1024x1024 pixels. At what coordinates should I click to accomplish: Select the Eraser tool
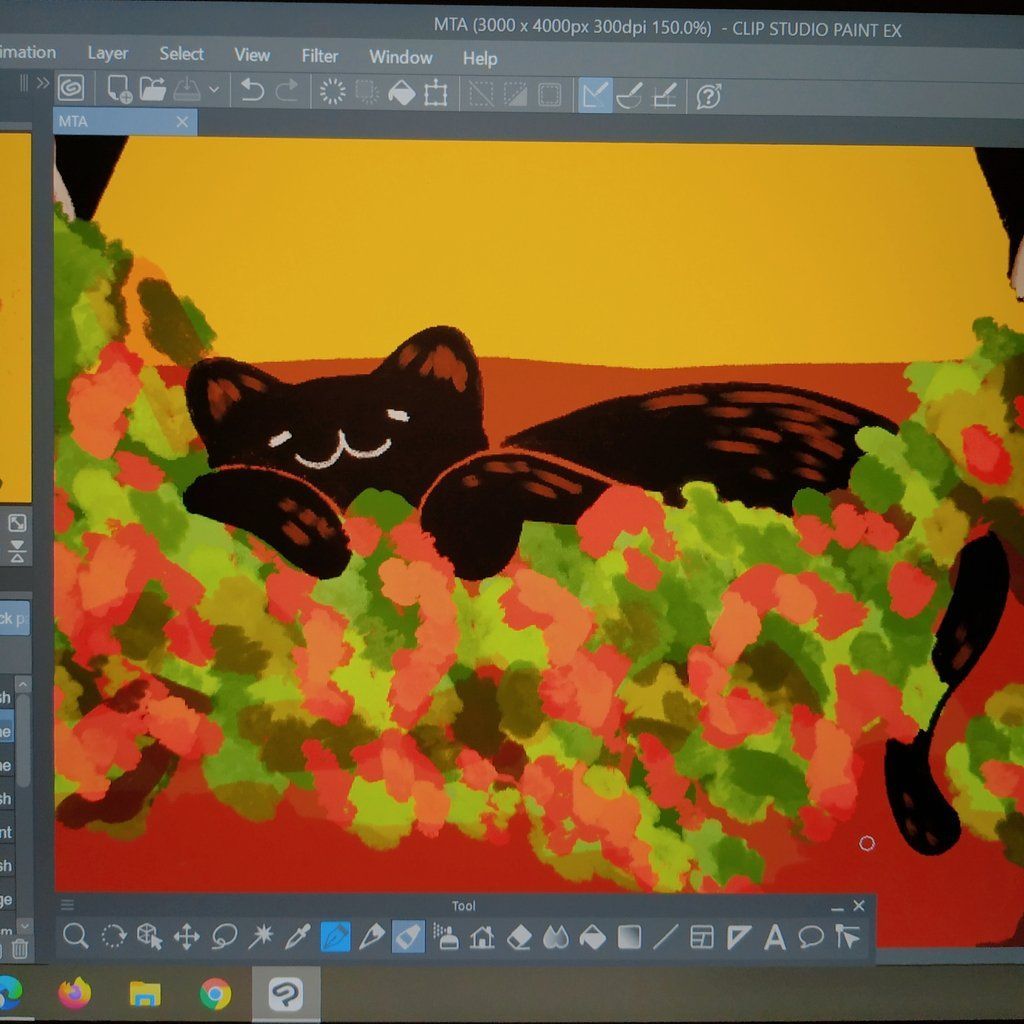click(519, 938)
